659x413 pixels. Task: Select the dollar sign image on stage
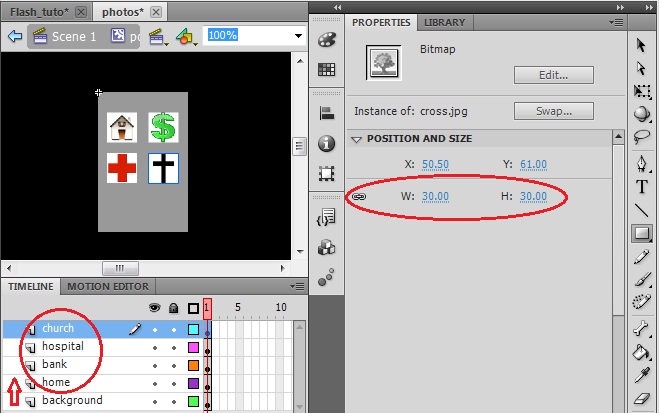click(x=163, y=127)
